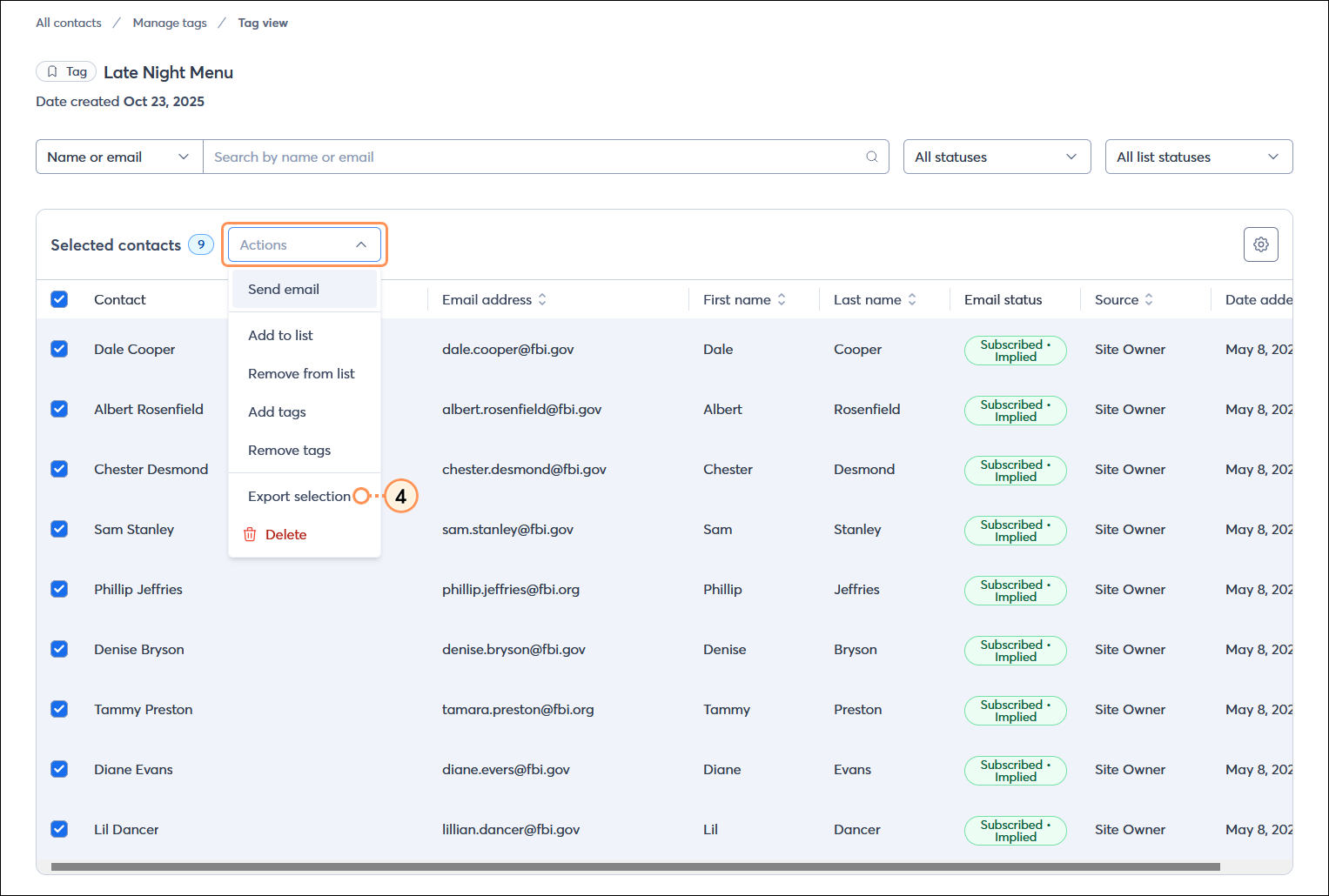Open table settings via the gear icon
The height and width of the screenshot is (896, 1329).
[1260, 244]
